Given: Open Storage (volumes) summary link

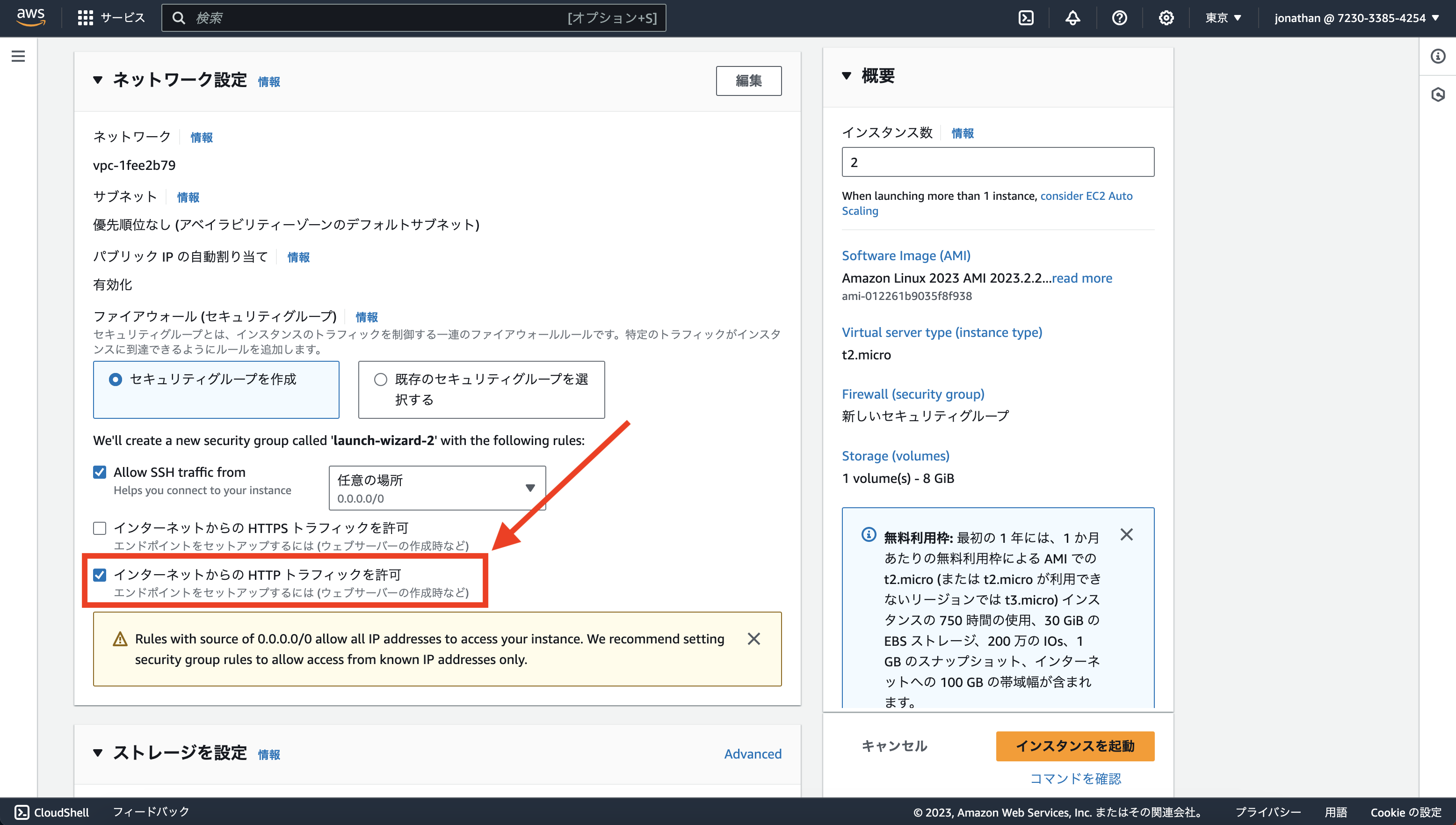Looking at the screenshot, I should 895,456.
